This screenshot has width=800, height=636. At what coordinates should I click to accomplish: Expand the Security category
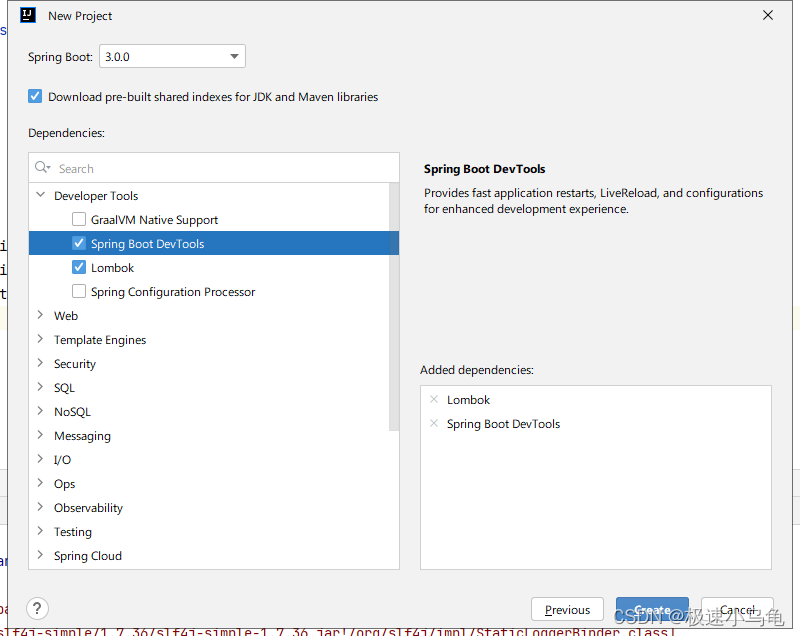tap(40, 363)
